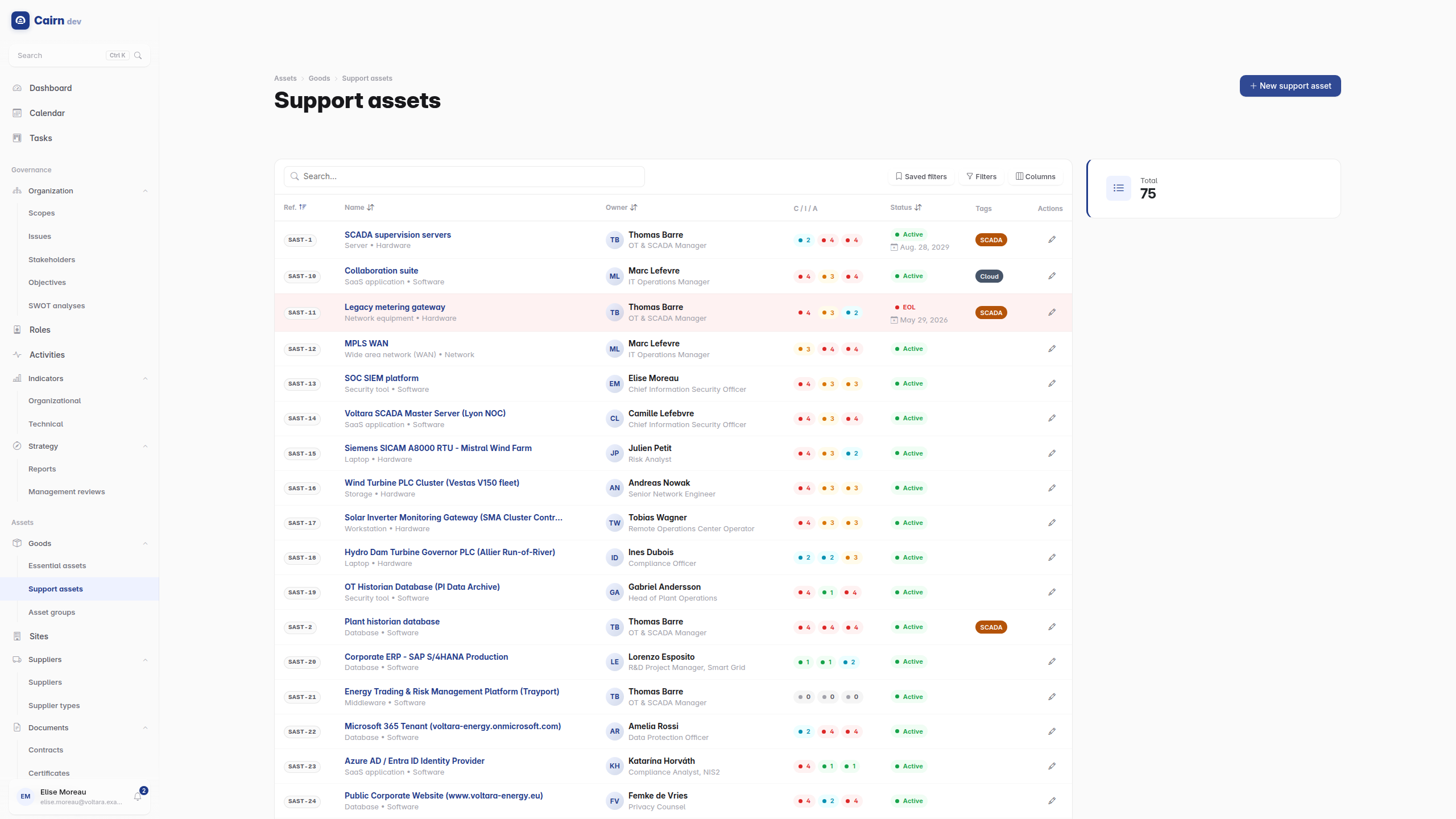Click SCADA tag on Plant historian database row
The height and width of the screenshot is (819, 1456).
tap(991, 627)
